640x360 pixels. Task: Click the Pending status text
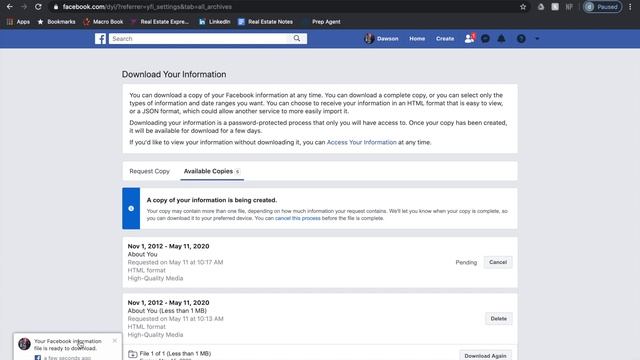(466, 262)
